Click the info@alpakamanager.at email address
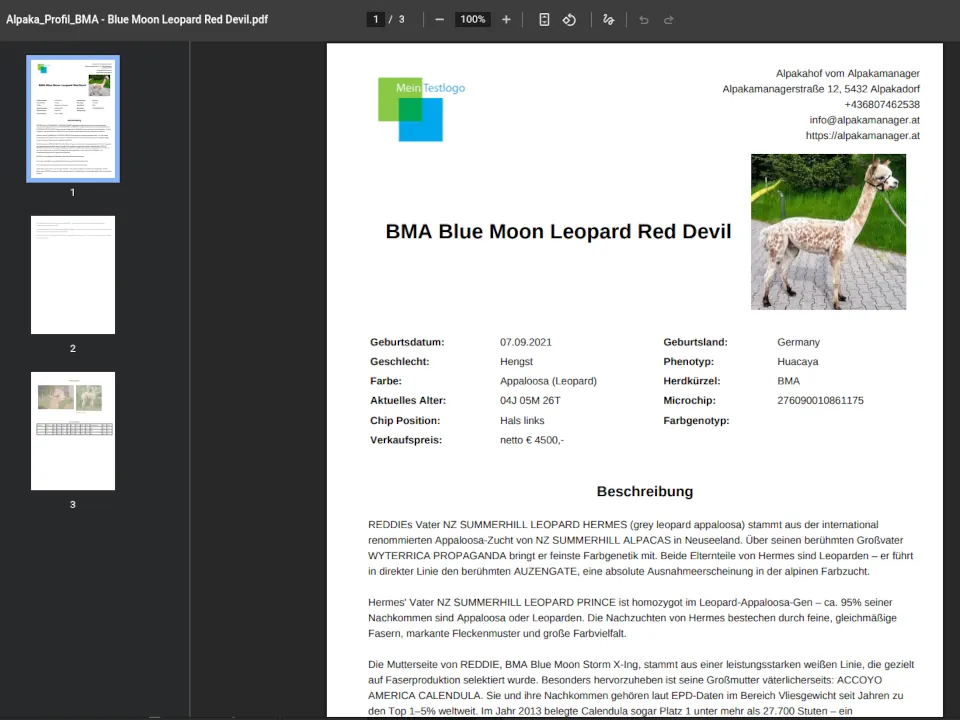The height and width of the screenshot is (720, 960). (864, 120)
